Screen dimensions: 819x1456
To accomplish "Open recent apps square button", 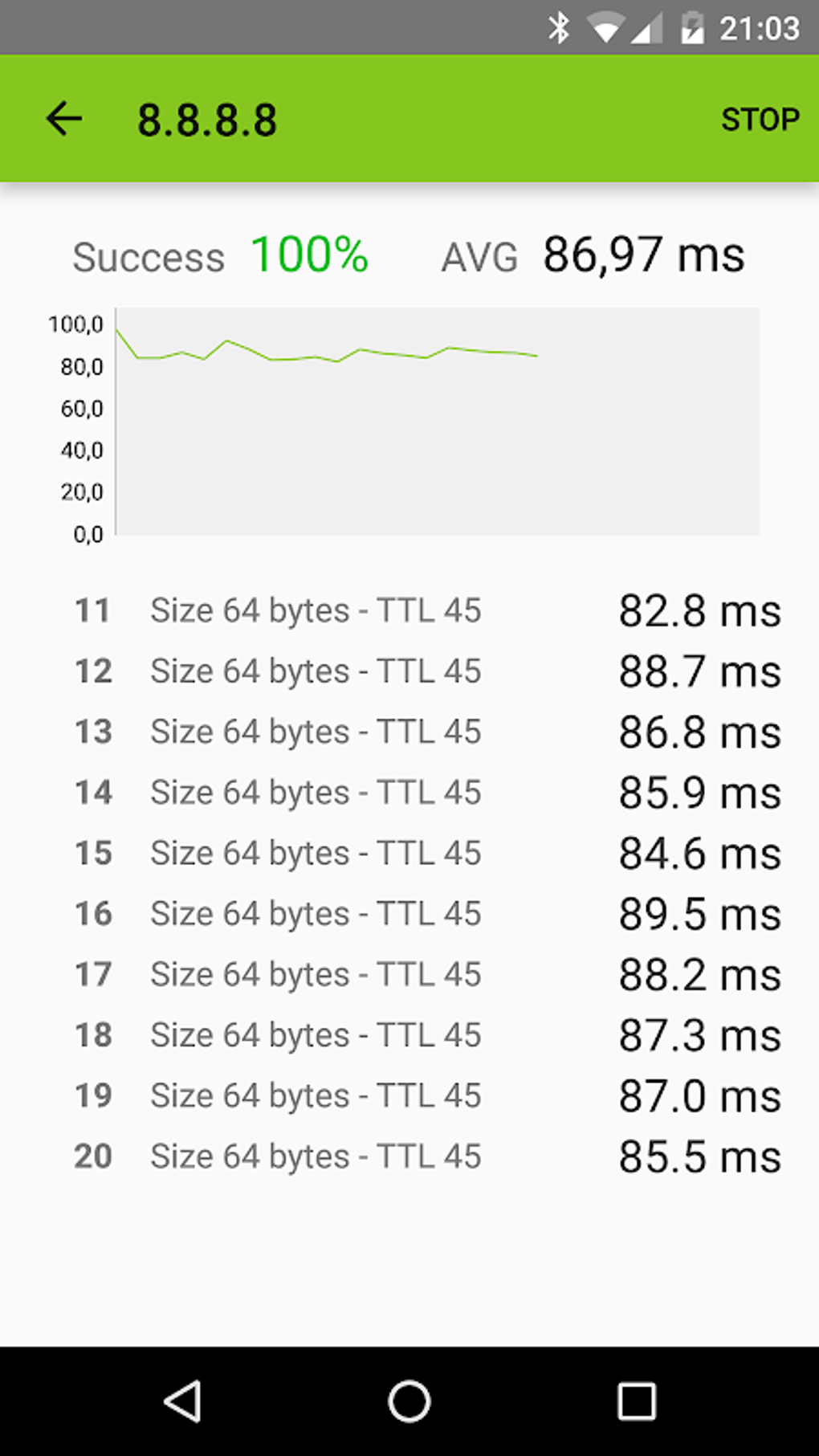I will tap(637, 1401).
